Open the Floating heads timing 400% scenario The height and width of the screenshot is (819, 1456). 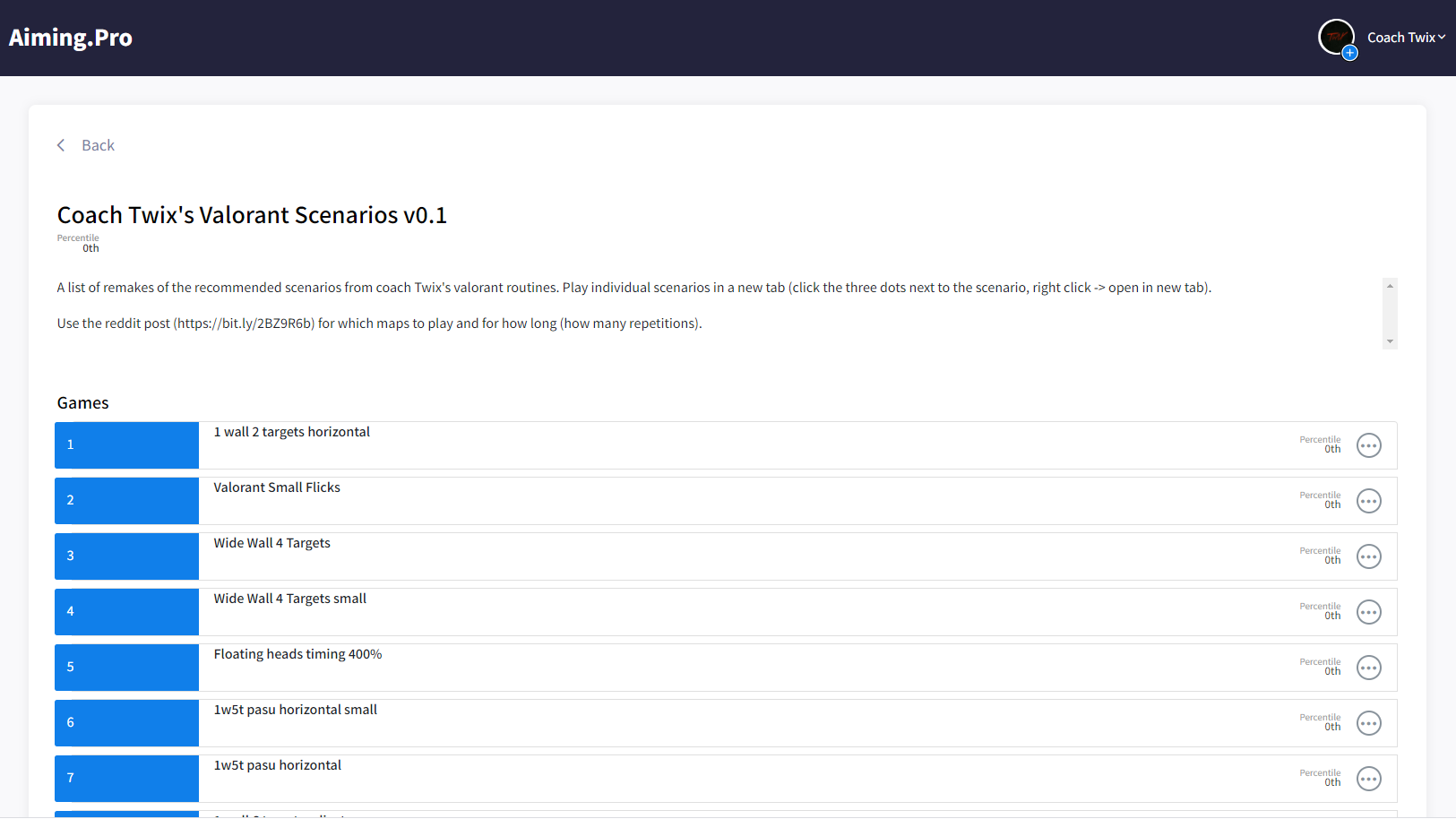click(x=297, y=654)
